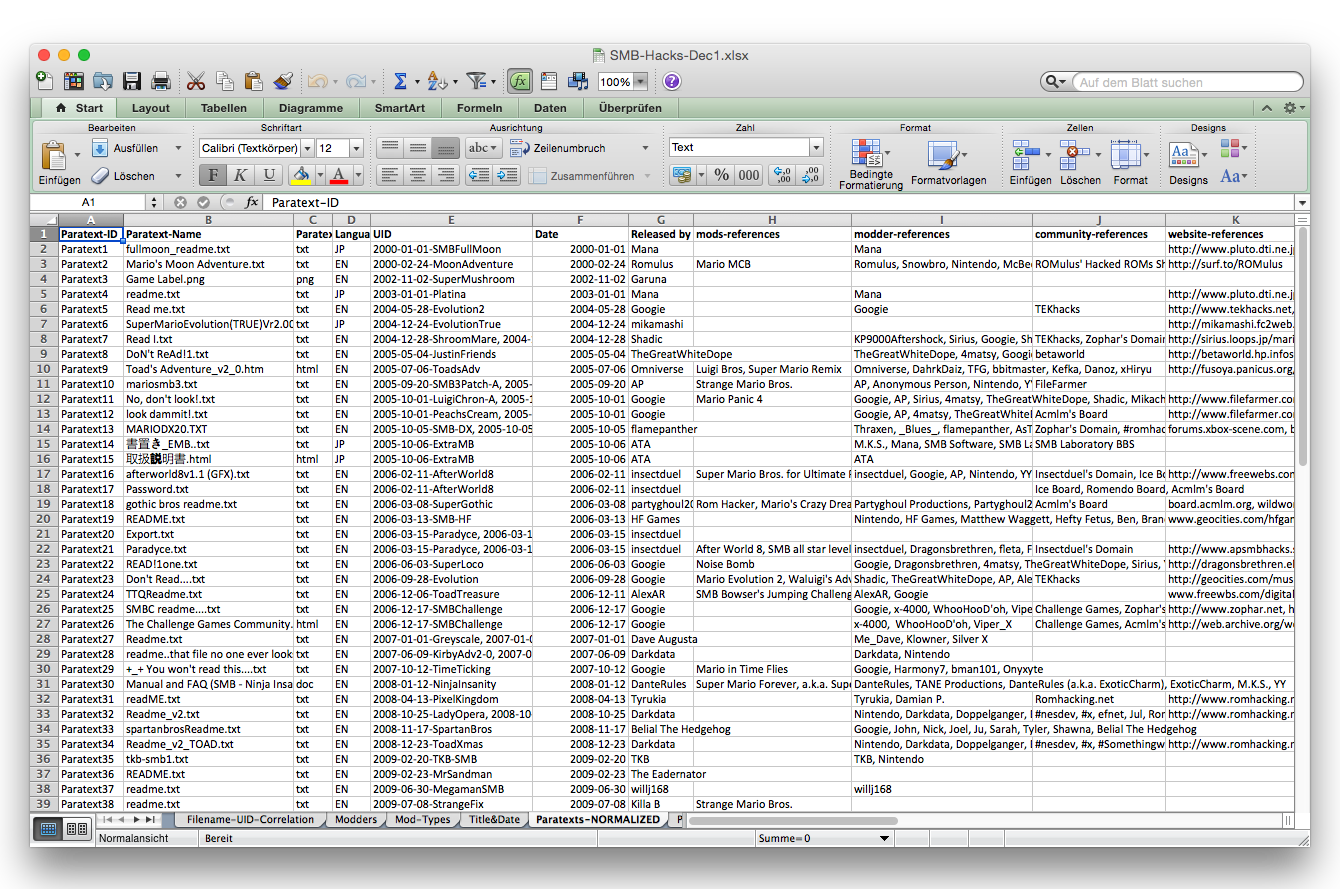This screenshot has width=1340, height=889.
Task: Open the font size 12 dropdown
Action: tap(355, 148)
